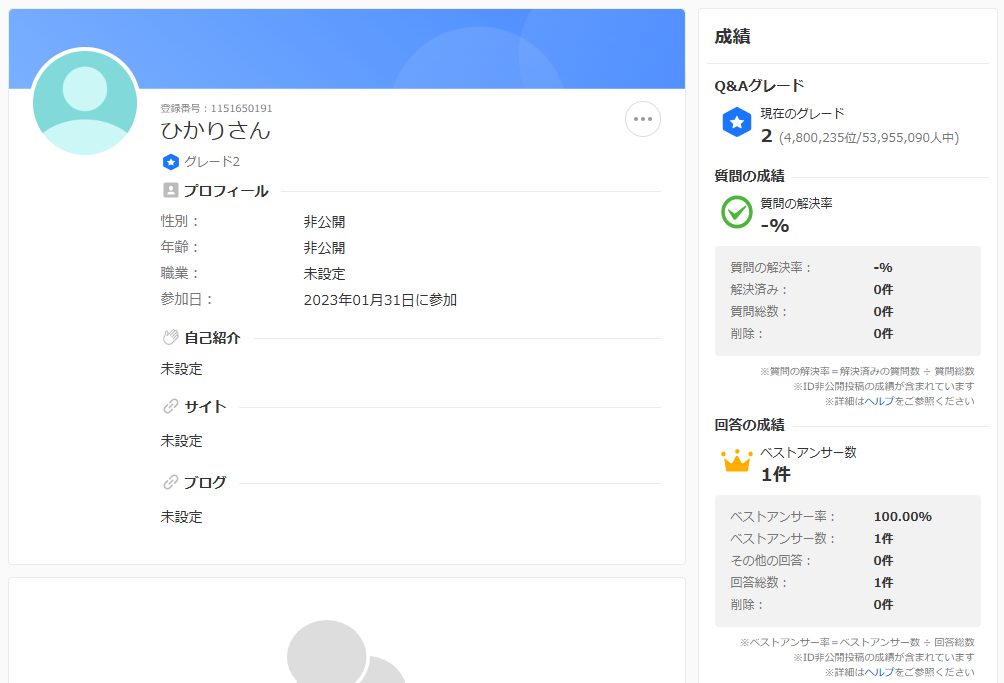The height and width of the screenshot is (683, 1004).
Task: Click the 100.00% best answer rate value
Action: 903,517
